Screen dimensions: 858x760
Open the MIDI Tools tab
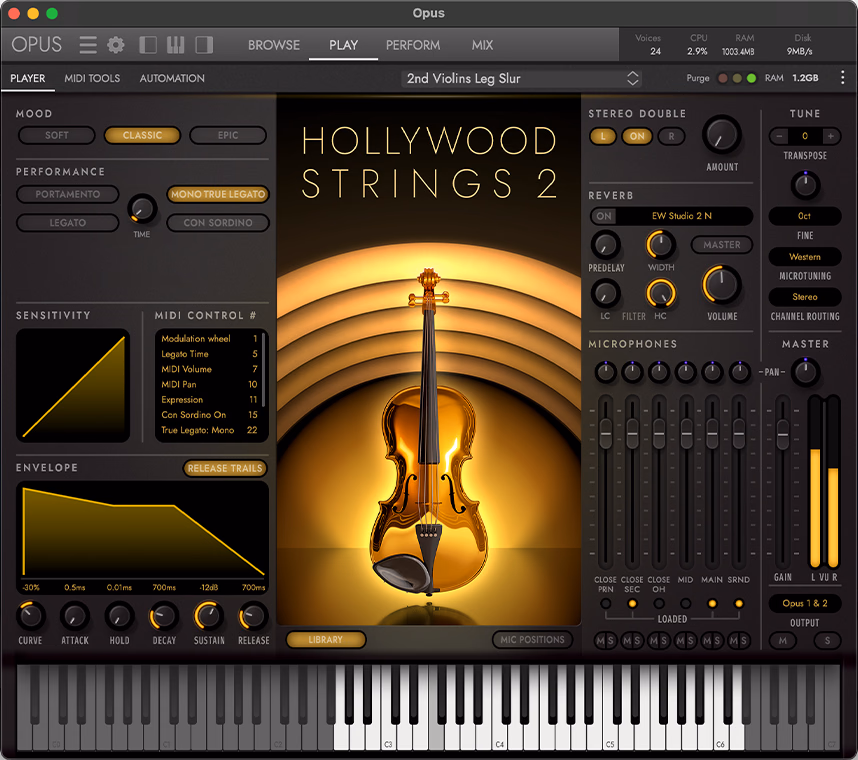92,78
